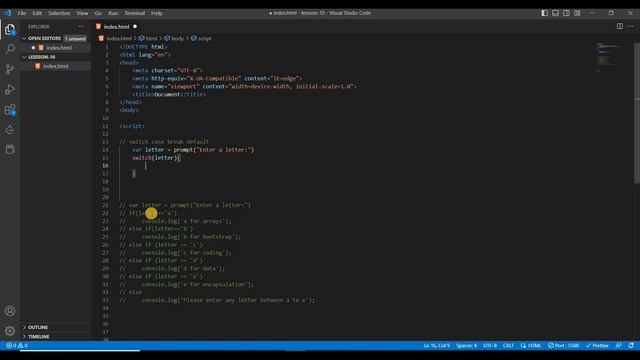Expand the Outline section
This screenshot has width=640, height=360.
56,327
